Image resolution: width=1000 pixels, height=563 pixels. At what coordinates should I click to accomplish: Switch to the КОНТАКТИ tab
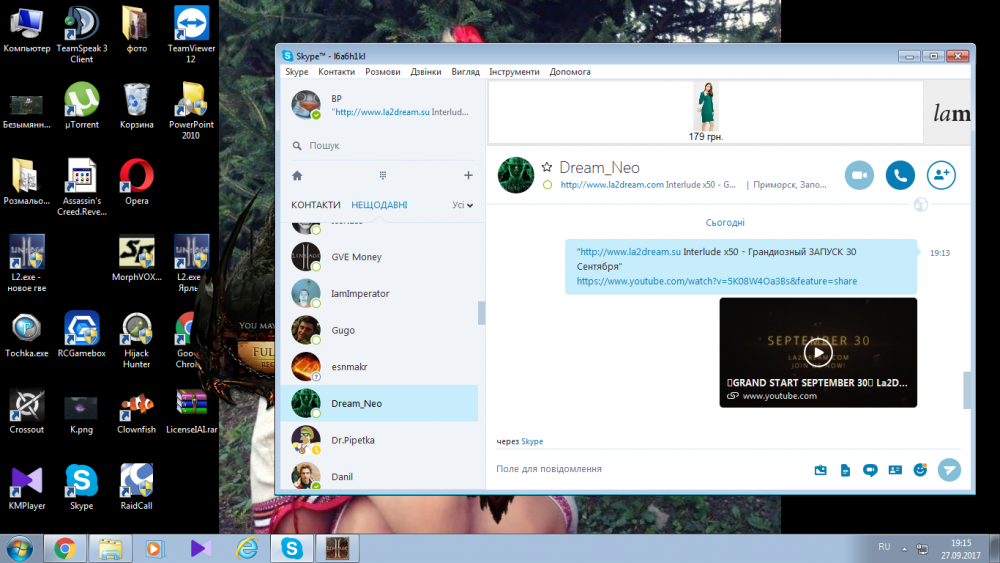click(x=315, y=205)
